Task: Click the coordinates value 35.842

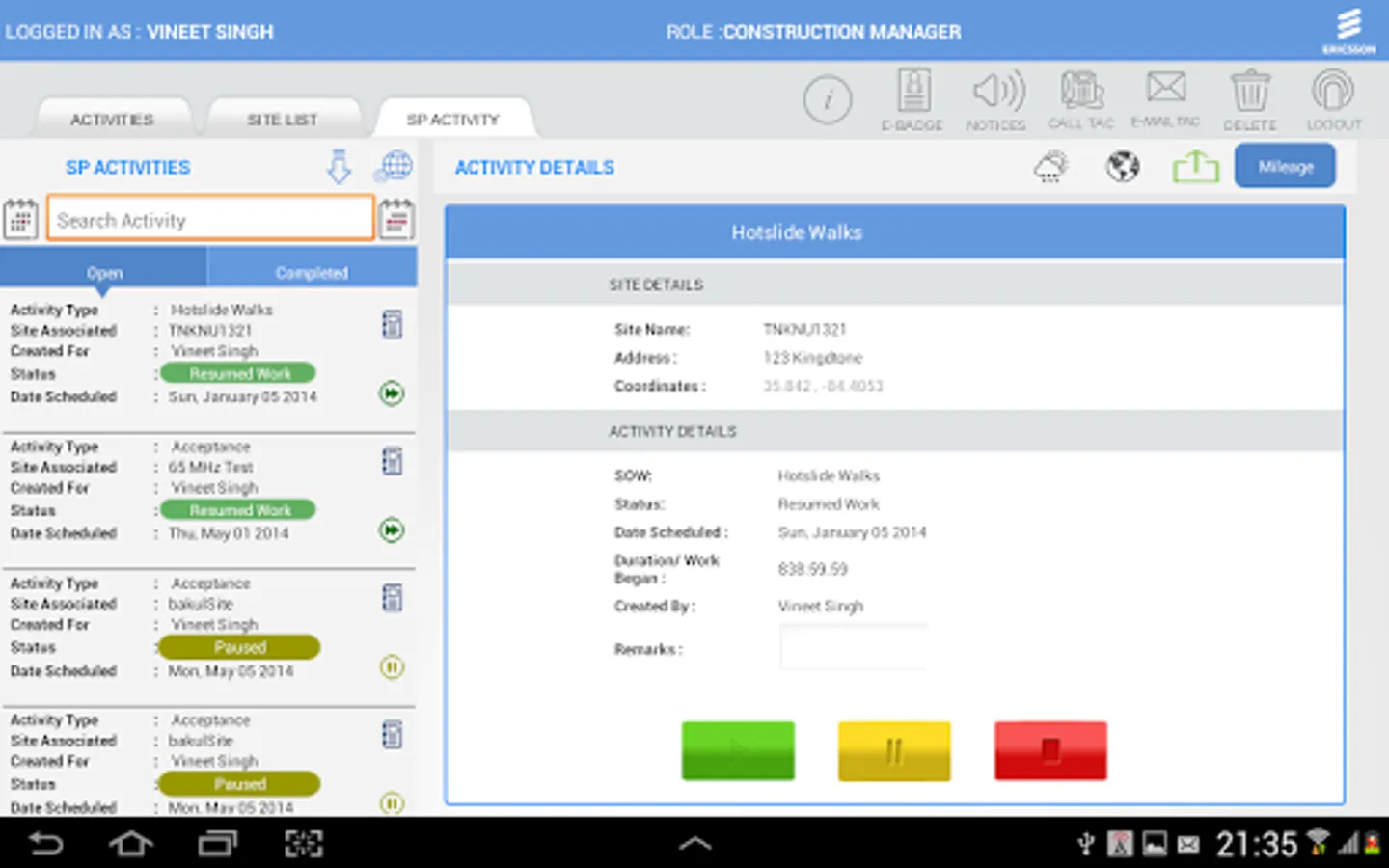Action: click(x=823, y=386)
